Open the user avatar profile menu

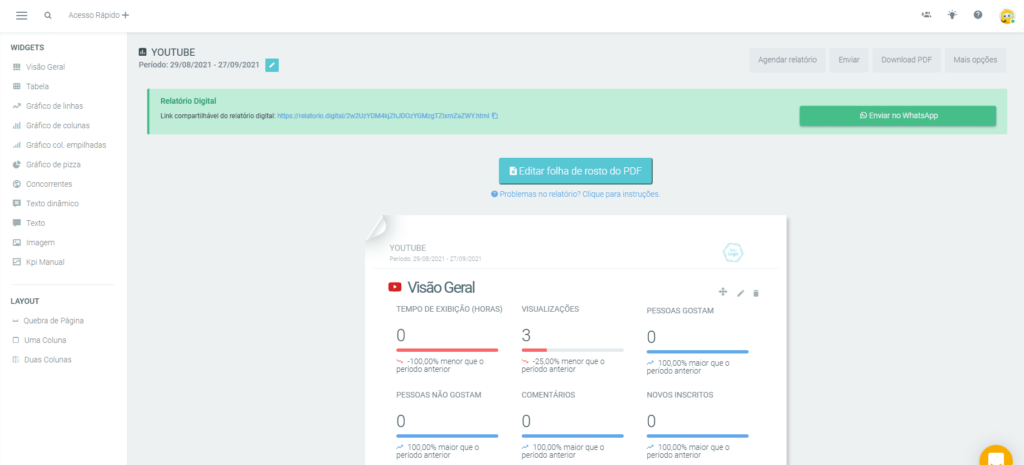1006,16
